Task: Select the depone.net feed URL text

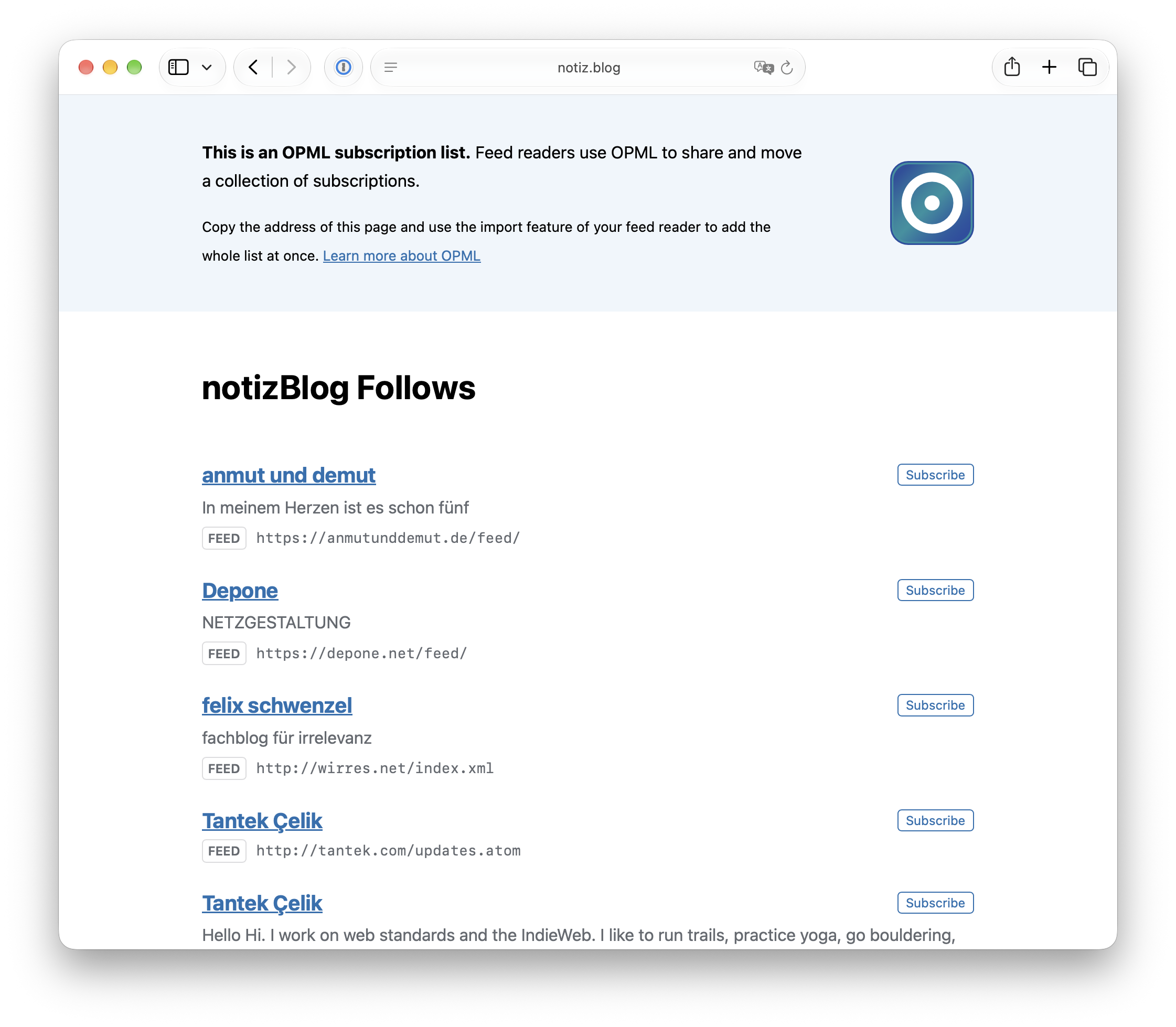Action: pyautogui.click(x=361, y=654)
